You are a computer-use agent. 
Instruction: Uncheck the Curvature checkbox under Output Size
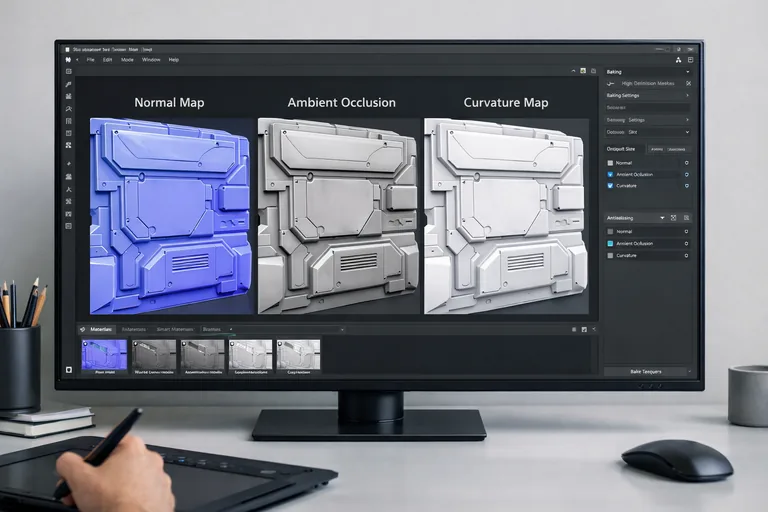[x=611, y=186]
